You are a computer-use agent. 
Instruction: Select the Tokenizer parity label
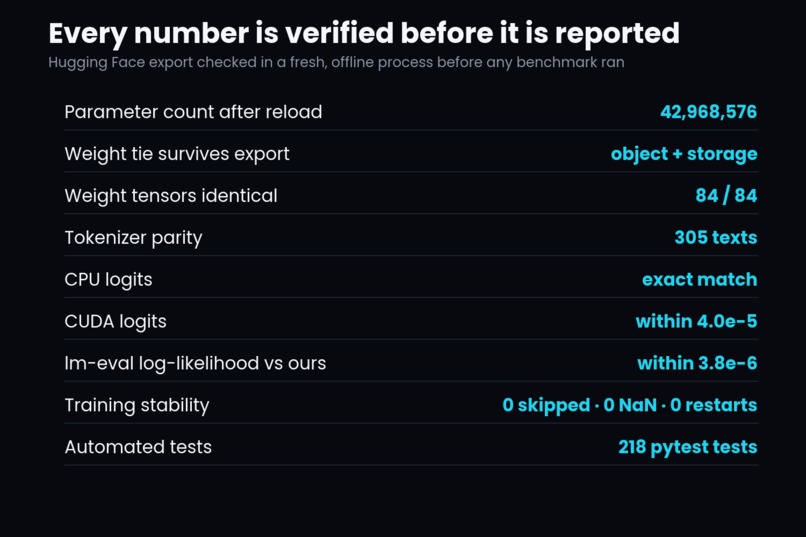pyautogui.click(x=134, y=238)
